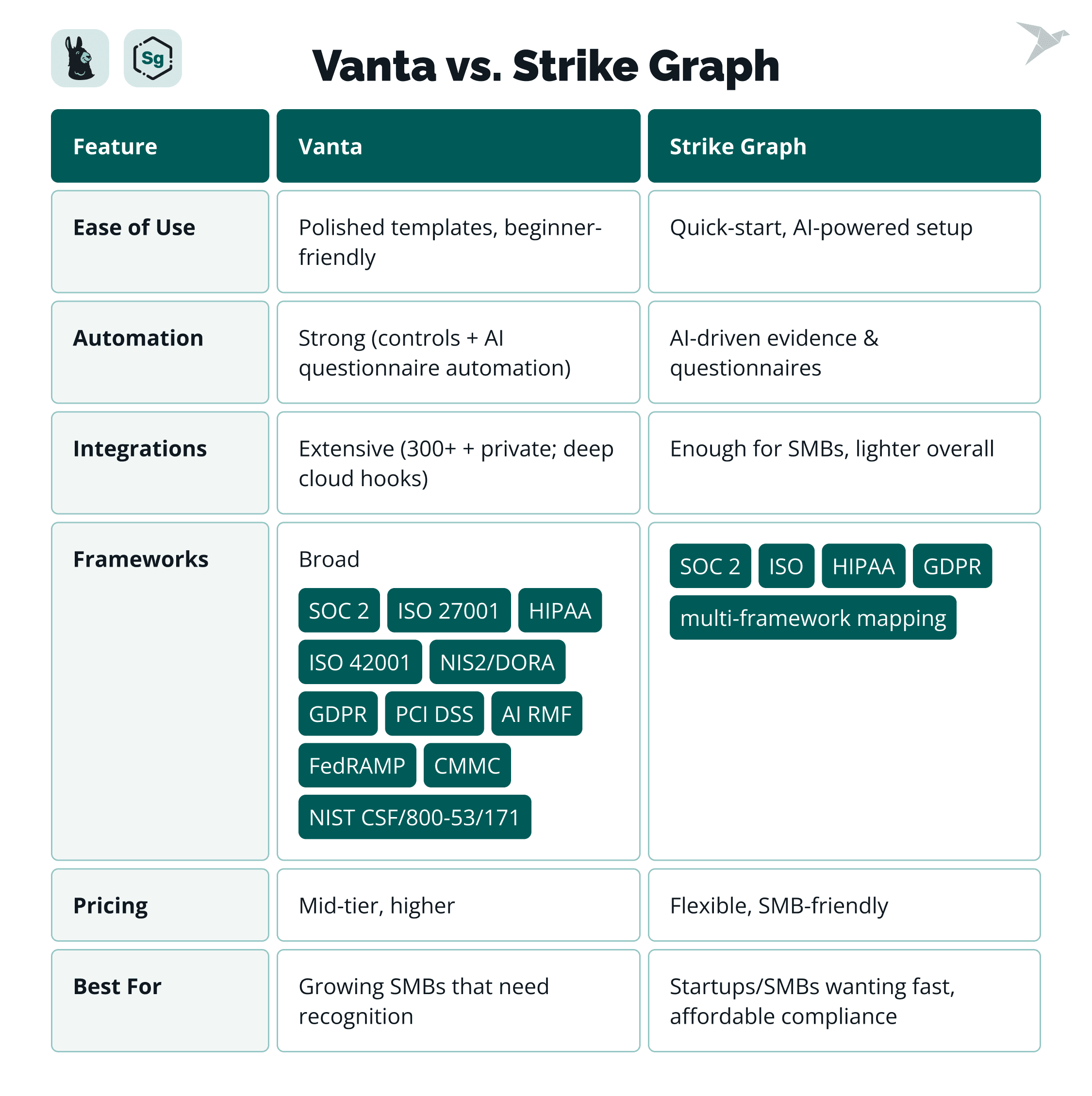Screen dimensions: 1092x1096
Task: Select the Strike Graph column header
Action: pos(844,147)
